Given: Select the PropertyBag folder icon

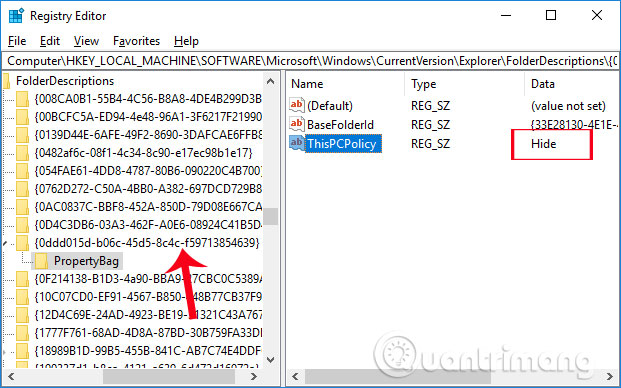Looking at the screenshot, I should [41, 261].
